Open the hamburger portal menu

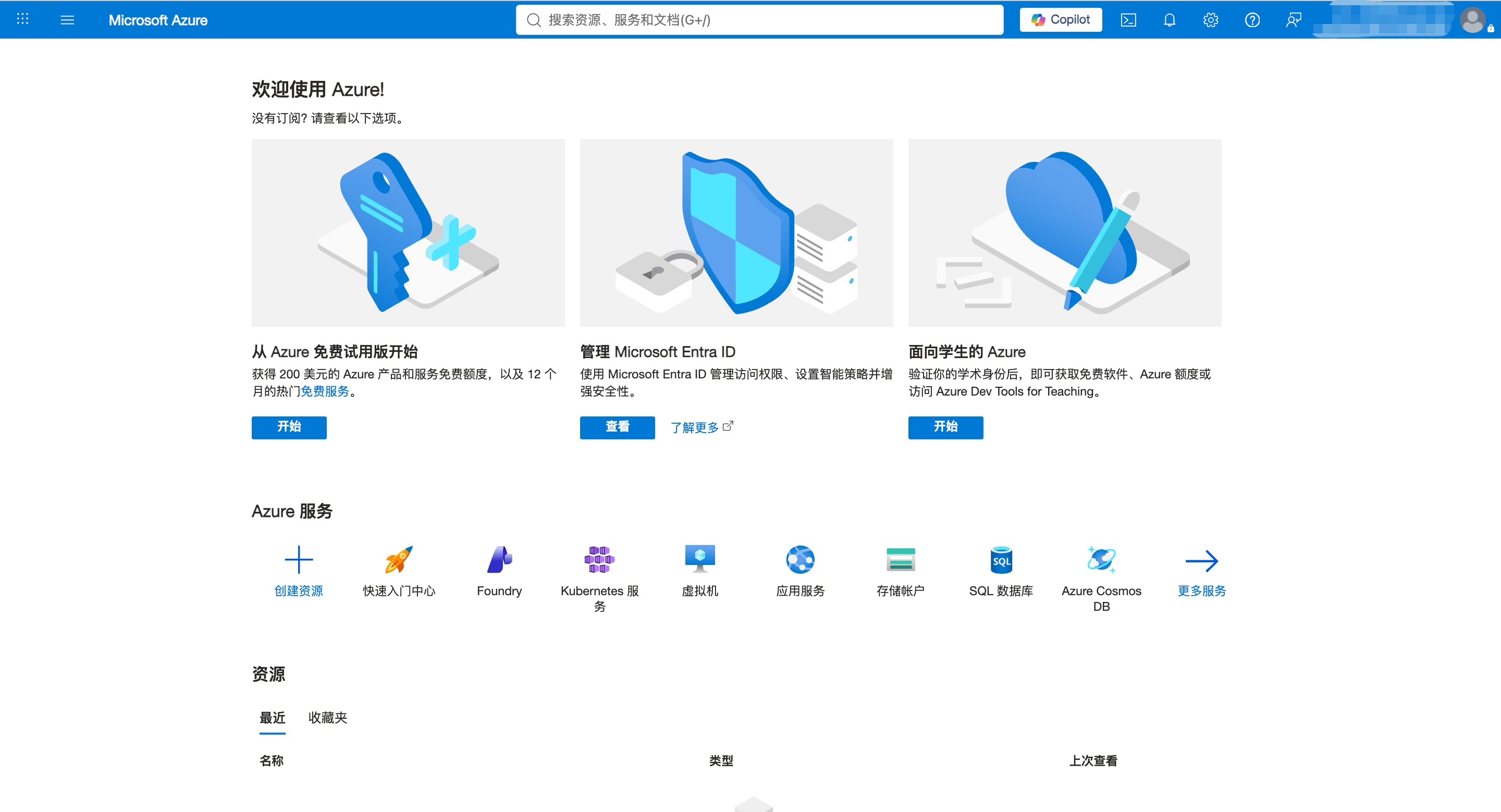coord(67,20)
